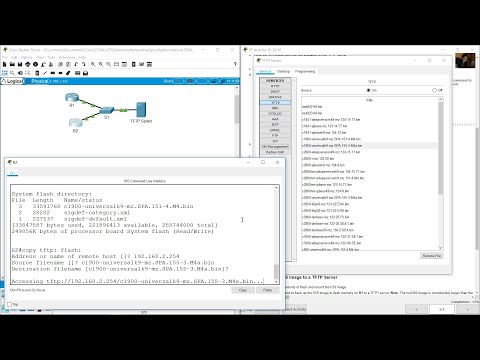Select AAA in the services list
480x360 pixels.
[x=275, y=119]
